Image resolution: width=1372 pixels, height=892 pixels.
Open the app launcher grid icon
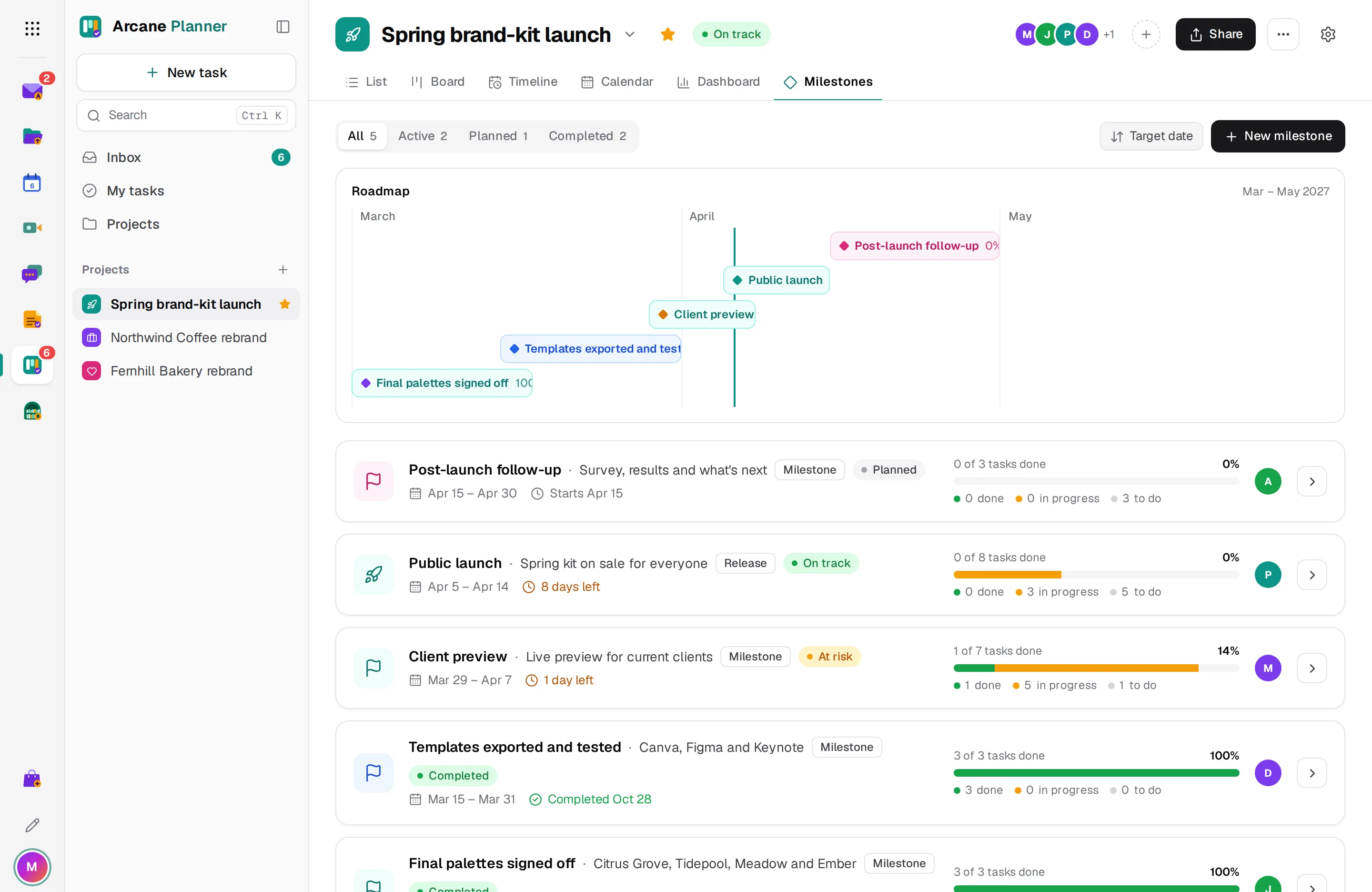[32, 28]
